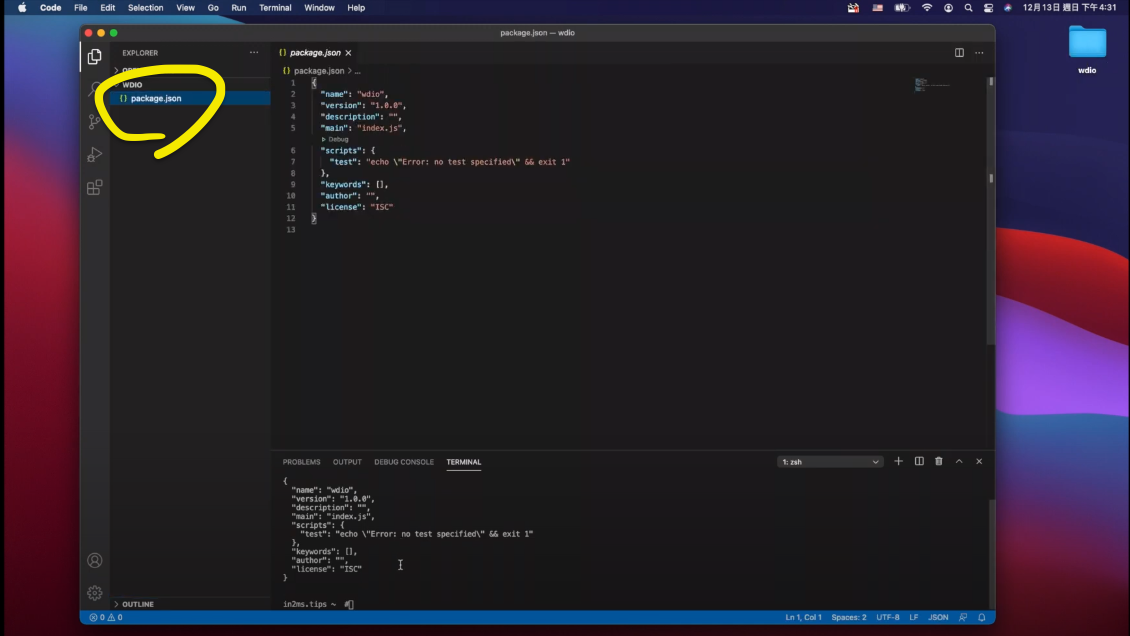Open the Code application menu
The height and width of the screenshot is (636, 1130).
tap(50, 8)
